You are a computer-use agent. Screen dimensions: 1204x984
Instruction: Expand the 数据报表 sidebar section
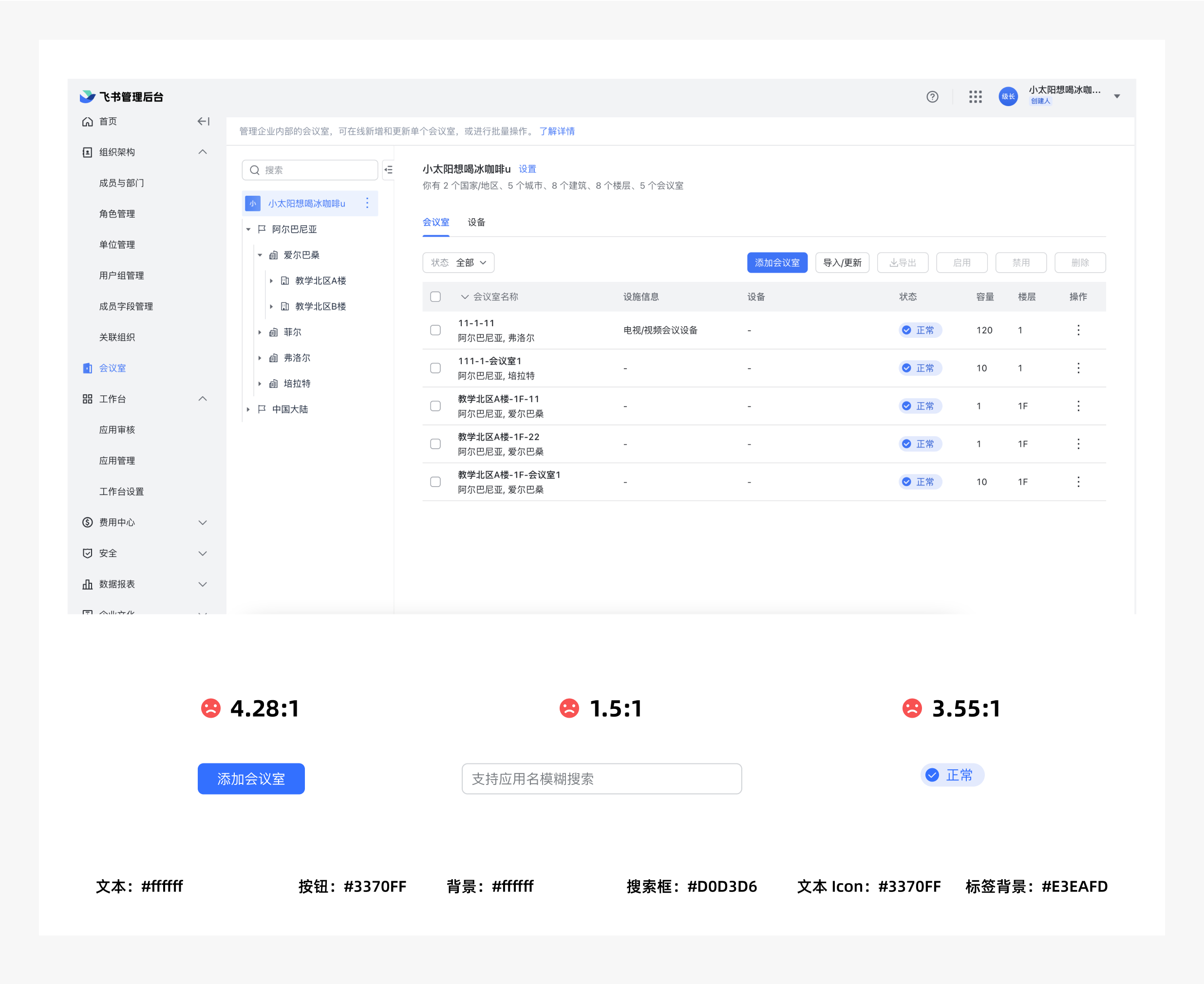[202, 584]
